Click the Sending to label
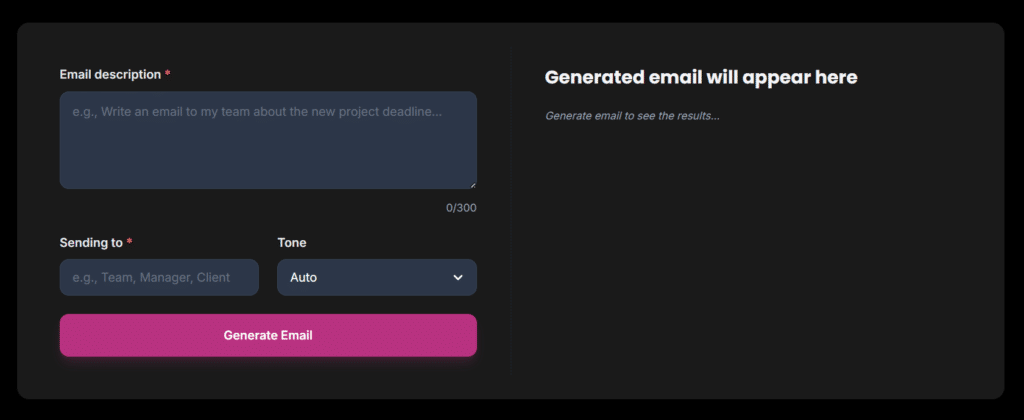 91,243
